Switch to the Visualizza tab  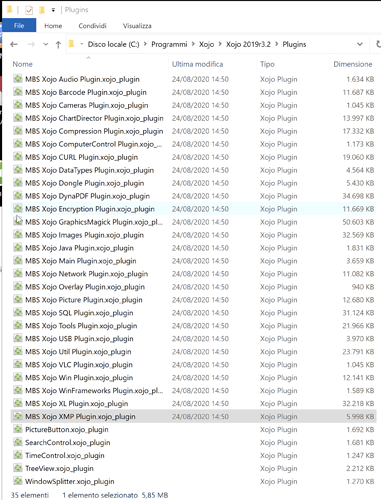(137, 26)
